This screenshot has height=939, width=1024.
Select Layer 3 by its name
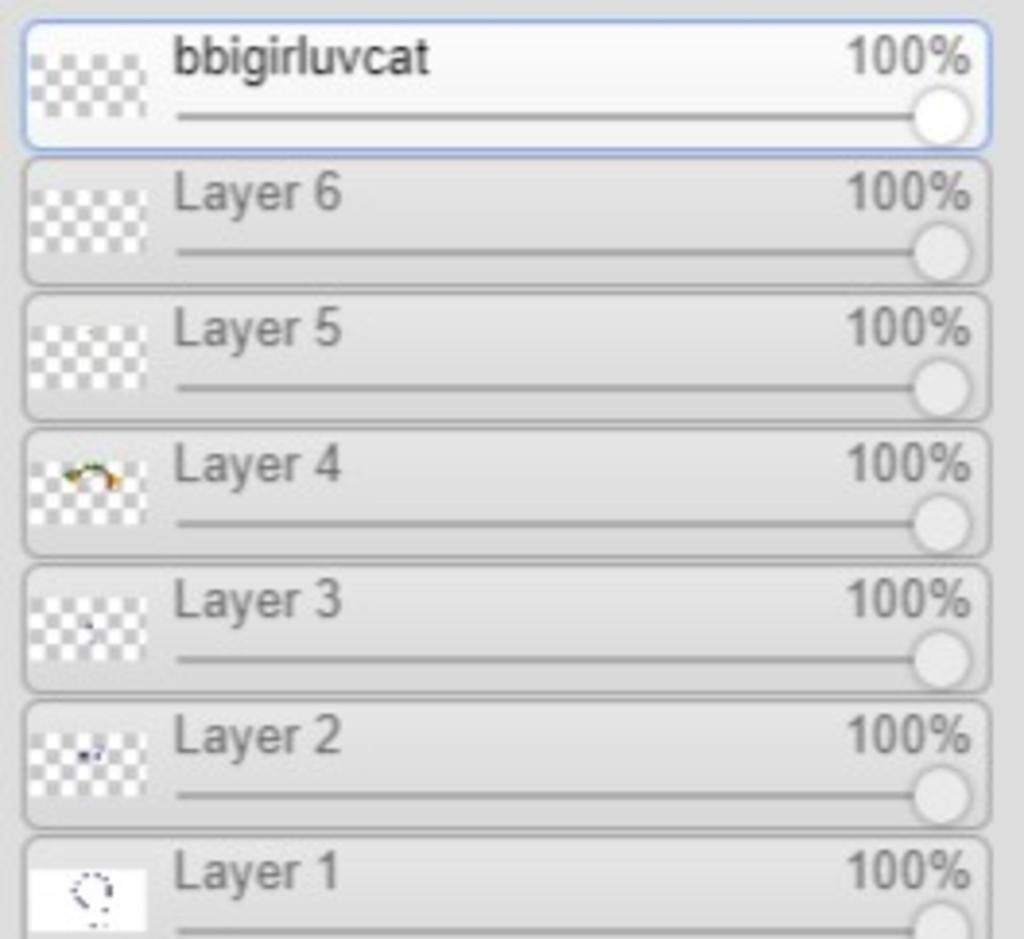pos(257,601)
